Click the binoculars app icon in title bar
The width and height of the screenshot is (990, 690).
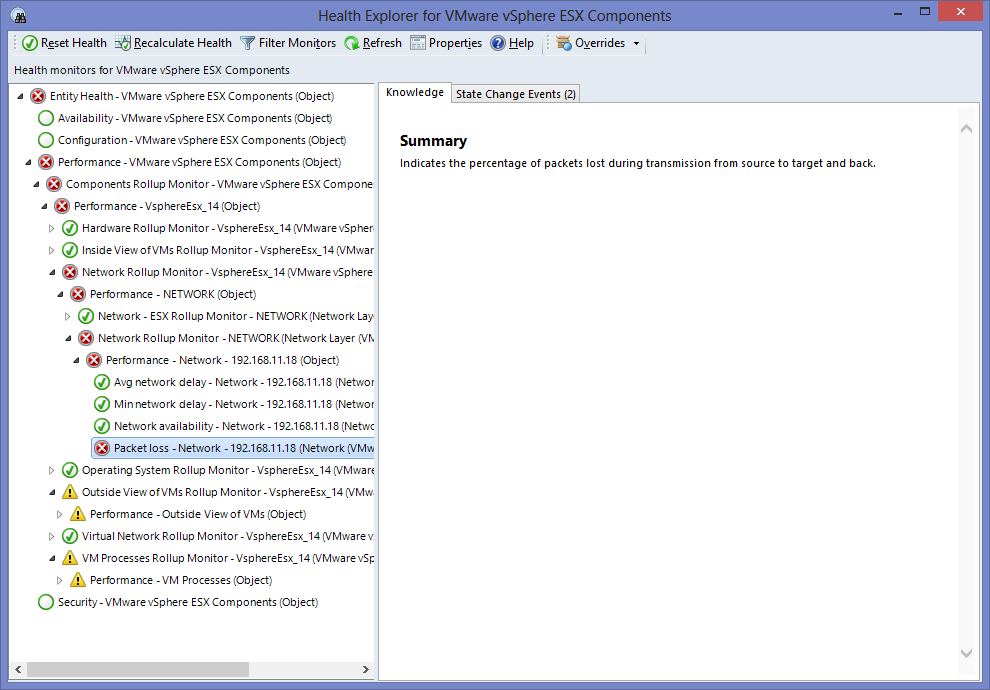(19, 16)
